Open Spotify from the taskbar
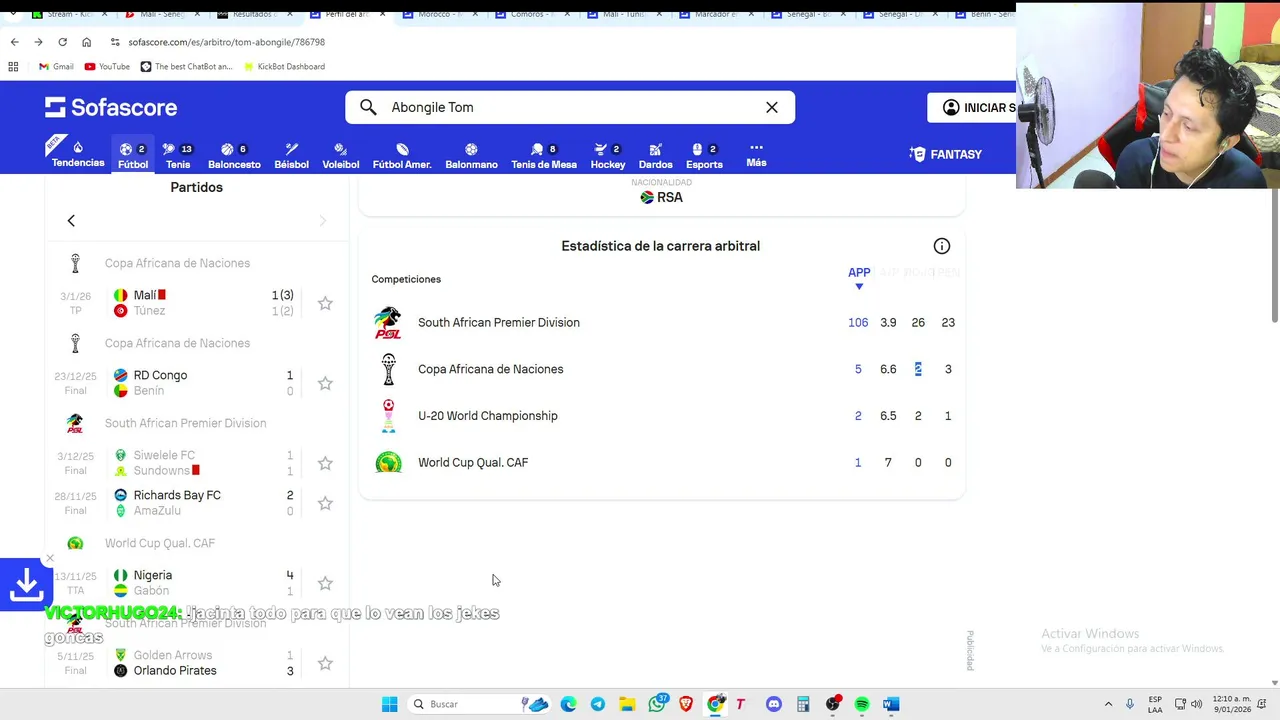Image resolution: width=1280 pixels, height=720 pixels. pos(862,704)
